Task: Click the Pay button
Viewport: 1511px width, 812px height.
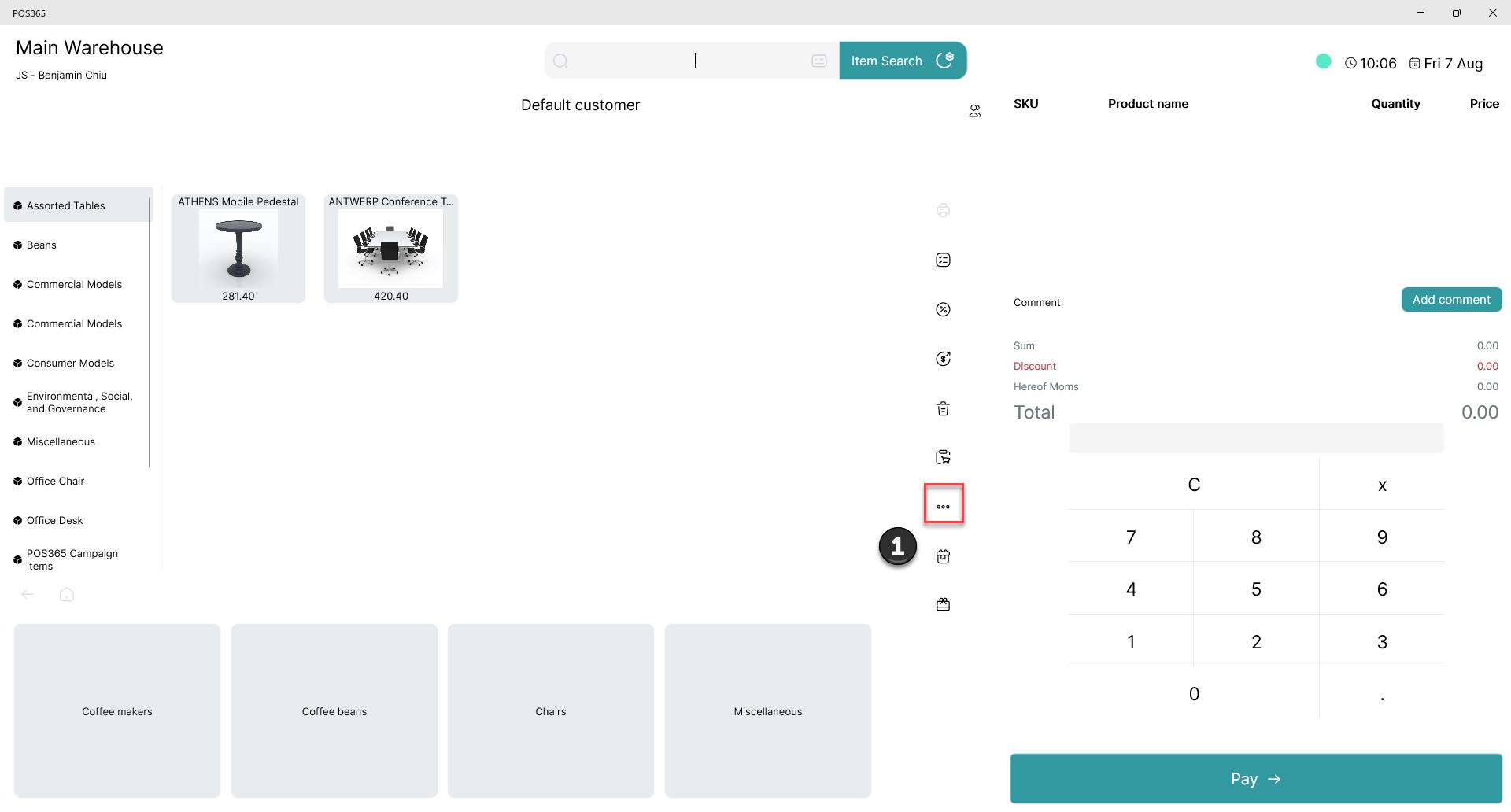Action: tap(1256, 778)
